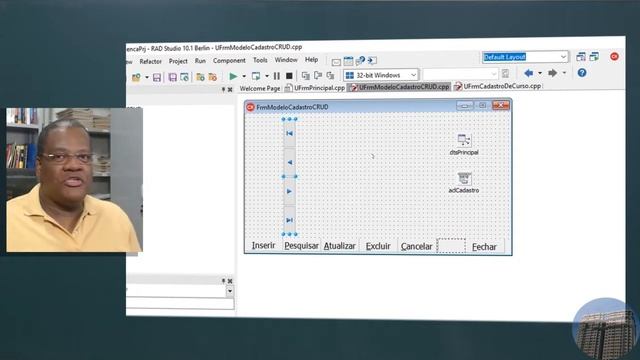The image size is (640, 360).
Task: Click the black Stop program icon
Action: [x=289, y=76]
